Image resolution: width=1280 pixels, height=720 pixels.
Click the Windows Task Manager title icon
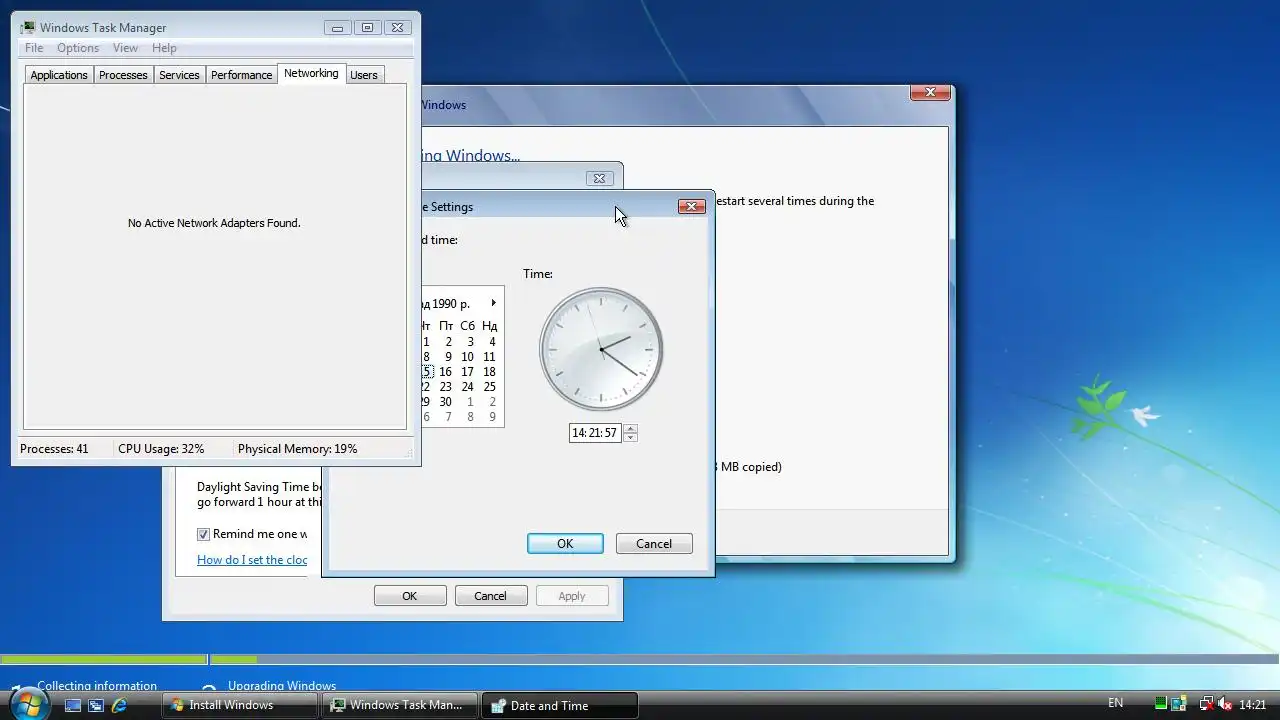point(27,27)
